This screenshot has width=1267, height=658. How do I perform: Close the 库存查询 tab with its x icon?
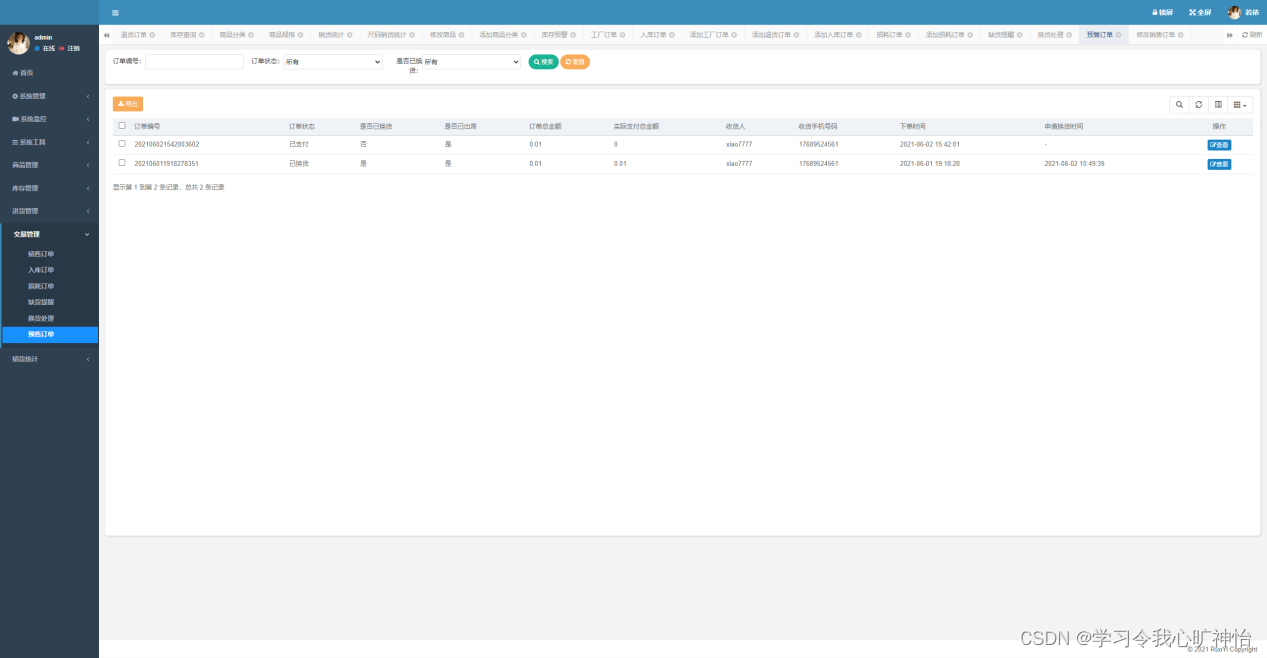point(201,35)
